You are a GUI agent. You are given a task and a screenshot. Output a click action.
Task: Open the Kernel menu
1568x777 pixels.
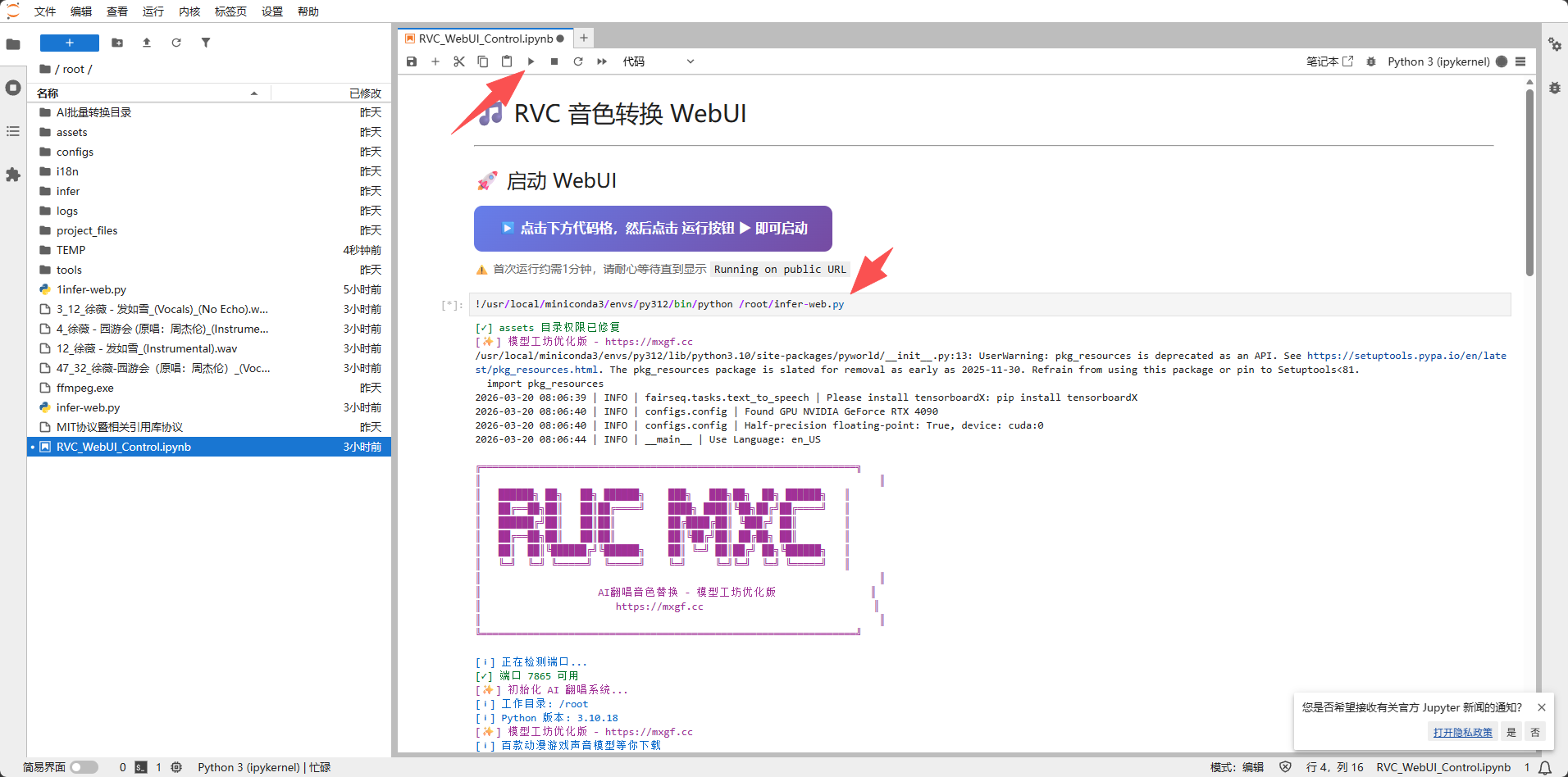tap(189, 11)
